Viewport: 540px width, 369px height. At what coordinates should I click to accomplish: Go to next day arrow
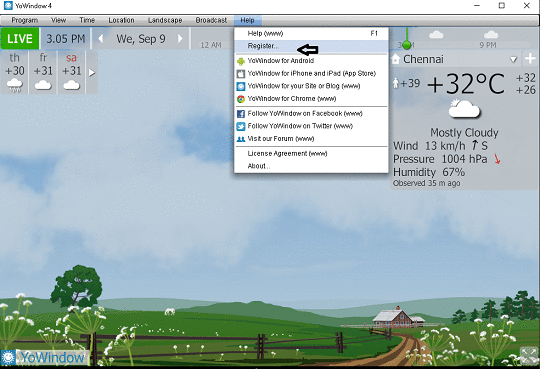click(180, 39)
